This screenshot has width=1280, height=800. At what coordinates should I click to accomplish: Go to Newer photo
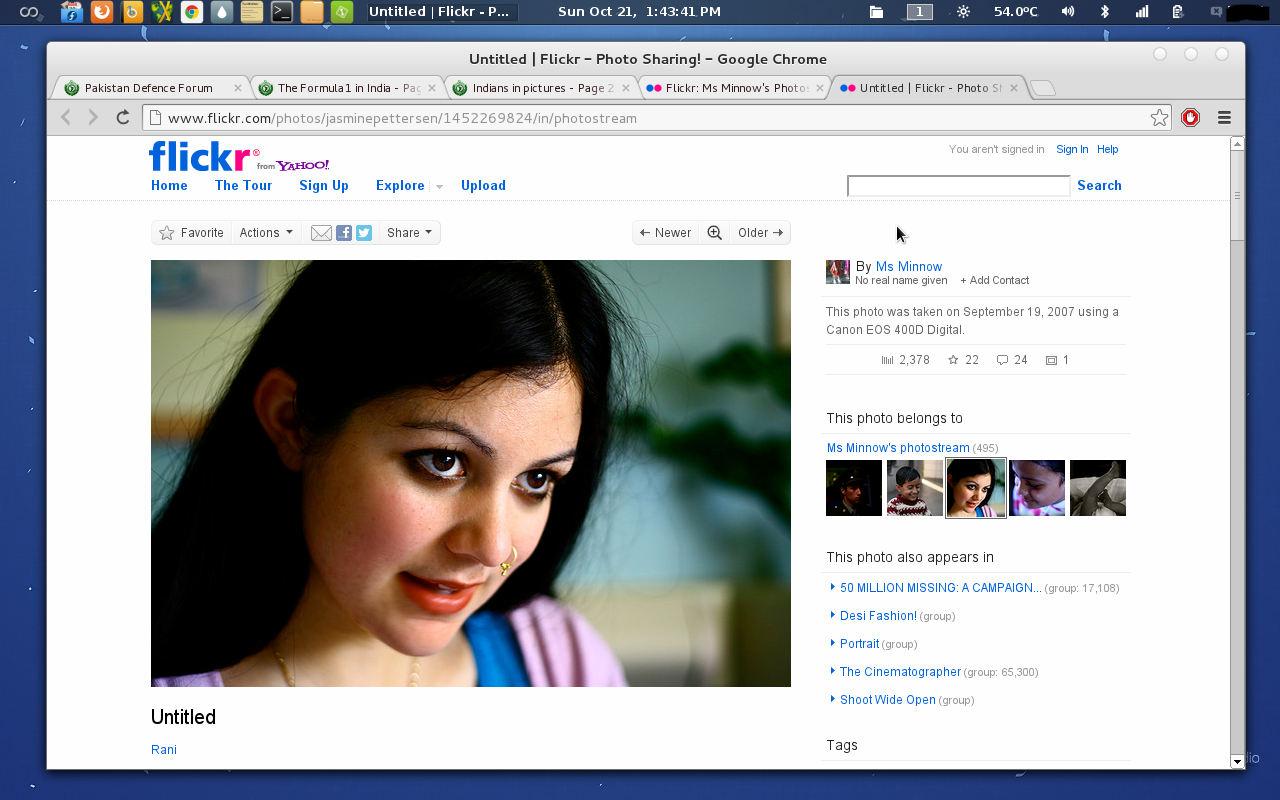point(666,233)
